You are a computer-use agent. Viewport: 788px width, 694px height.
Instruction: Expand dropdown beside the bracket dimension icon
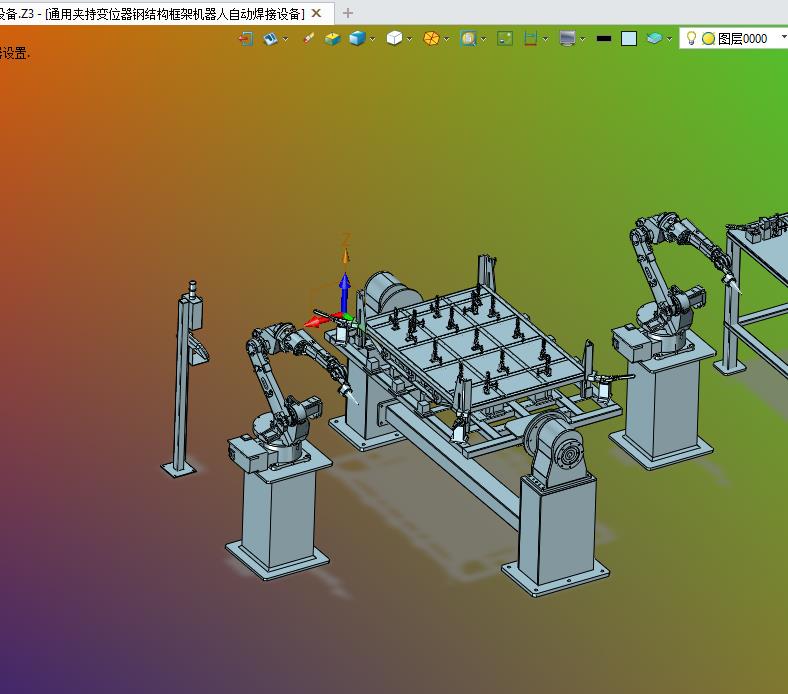[x=545, y=39]
